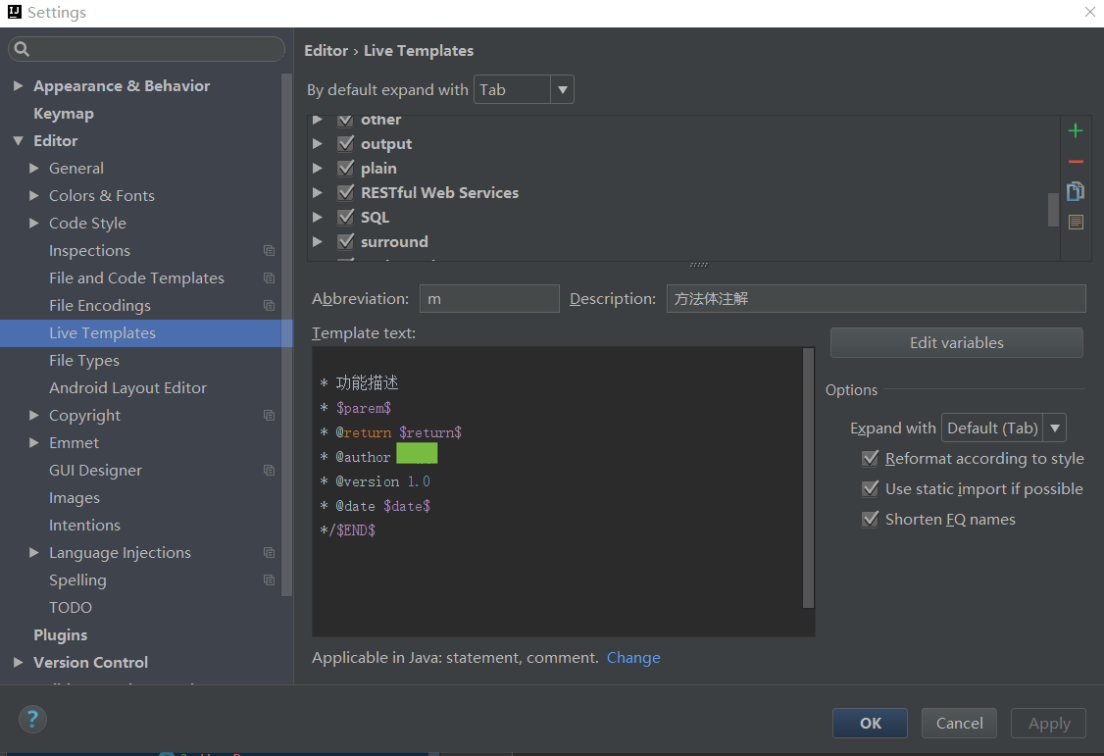Click the green plus add template icon
This screenshot has width=1104, height=756.
1075,131
